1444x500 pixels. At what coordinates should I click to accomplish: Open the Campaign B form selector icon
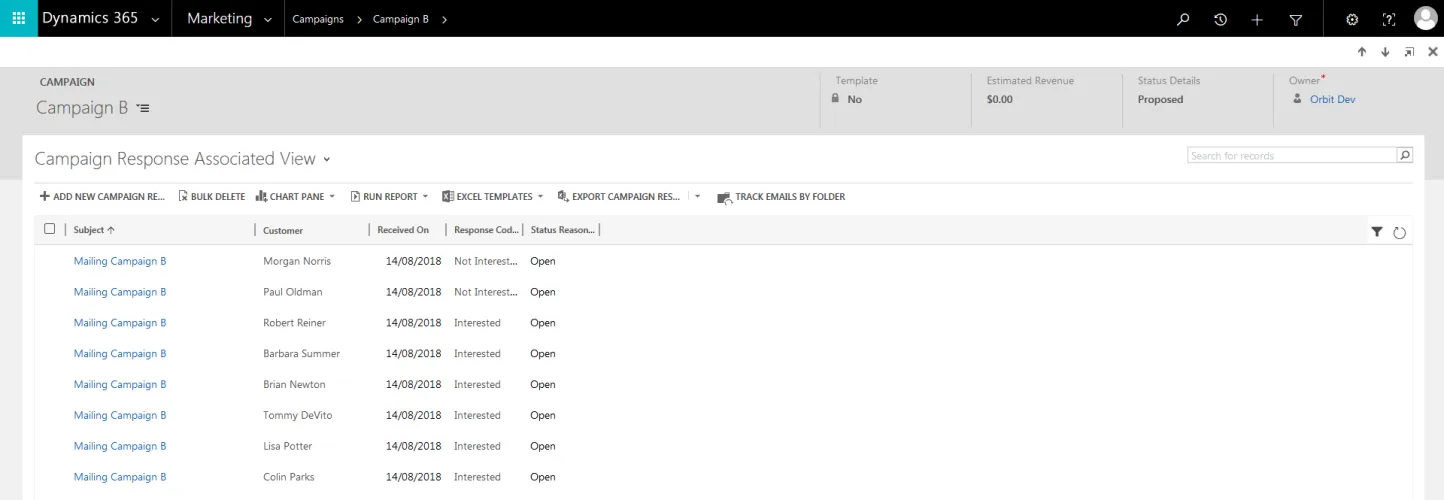coord(143,108)
